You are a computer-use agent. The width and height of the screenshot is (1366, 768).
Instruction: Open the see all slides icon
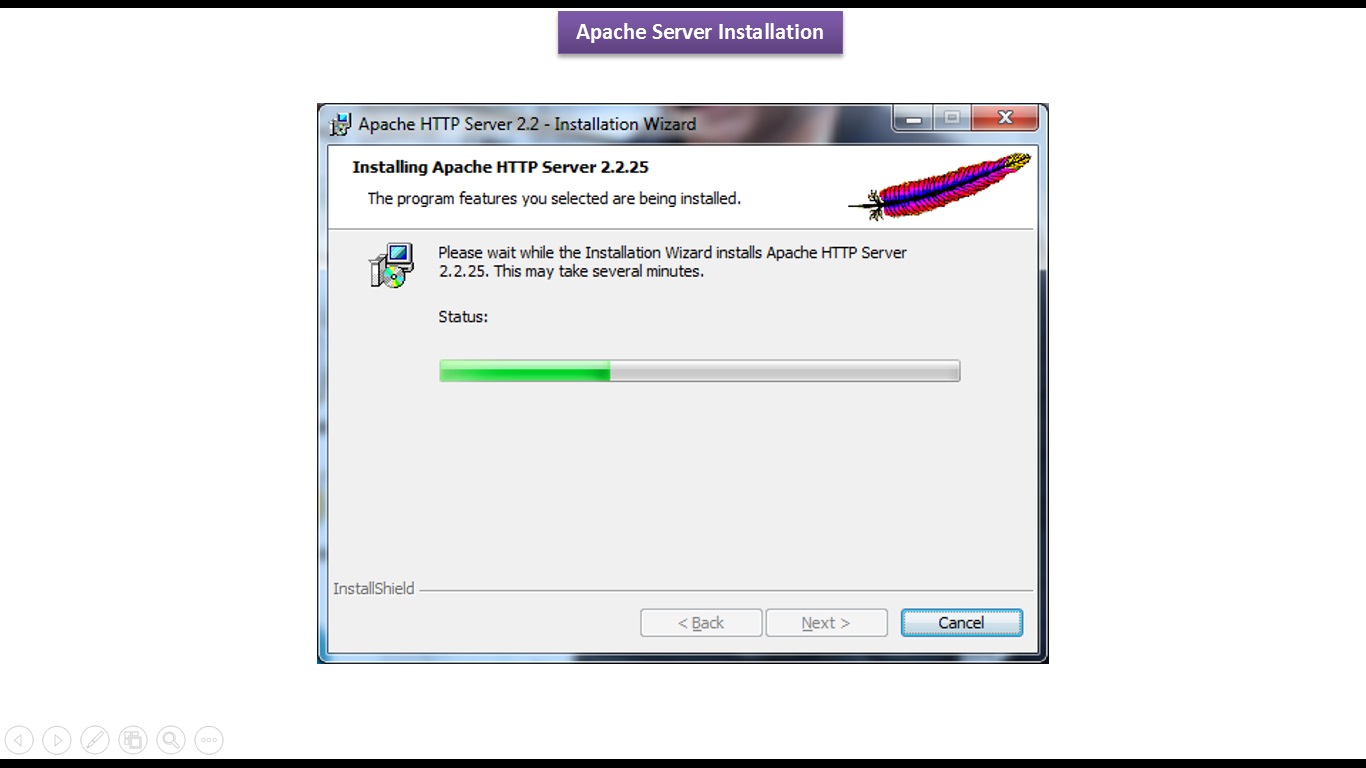coord(133,740)
